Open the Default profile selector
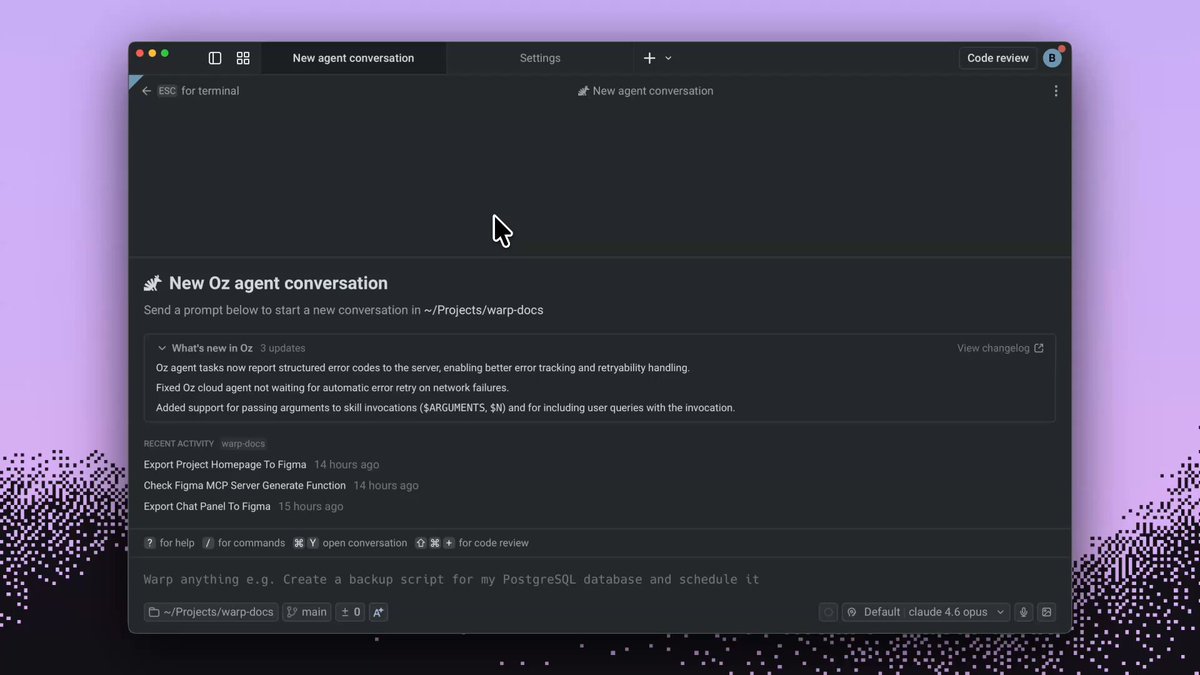 (874, 612)
